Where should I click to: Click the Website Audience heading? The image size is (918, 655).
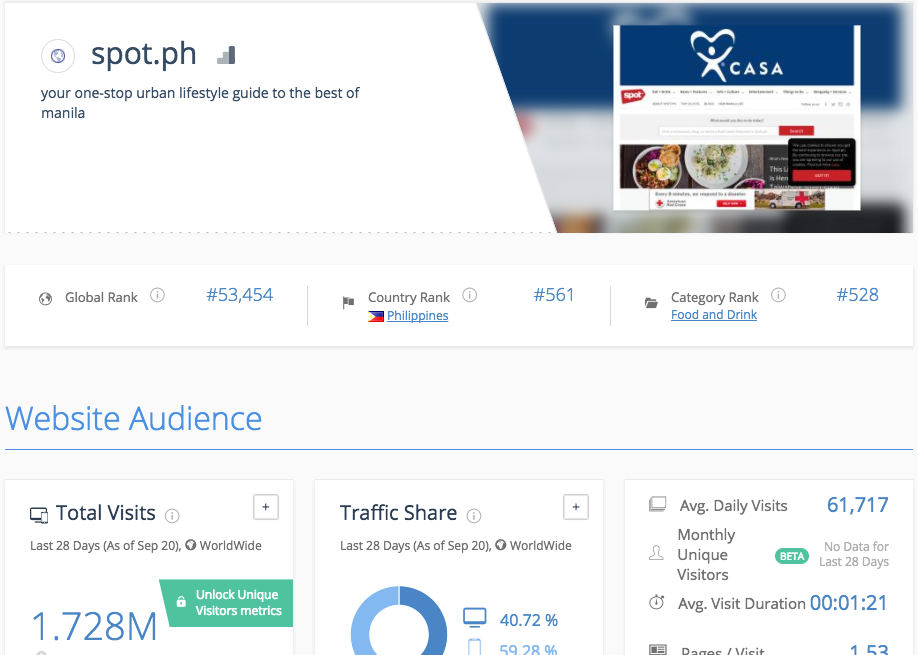(x=133, y=419)
